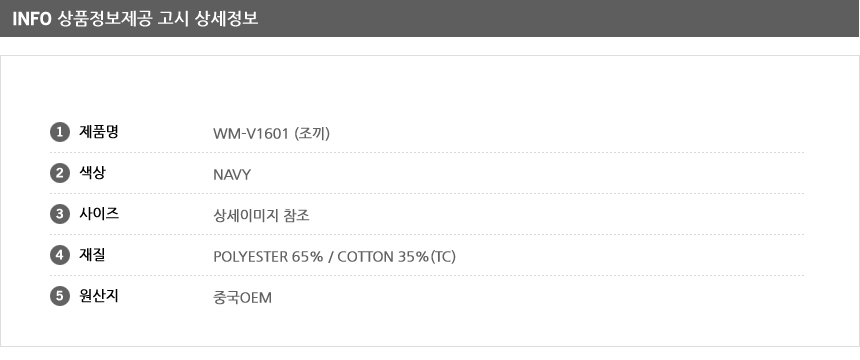
Task: Select the 재질 label
Action: pyautogui.click(x=92, y=255)
